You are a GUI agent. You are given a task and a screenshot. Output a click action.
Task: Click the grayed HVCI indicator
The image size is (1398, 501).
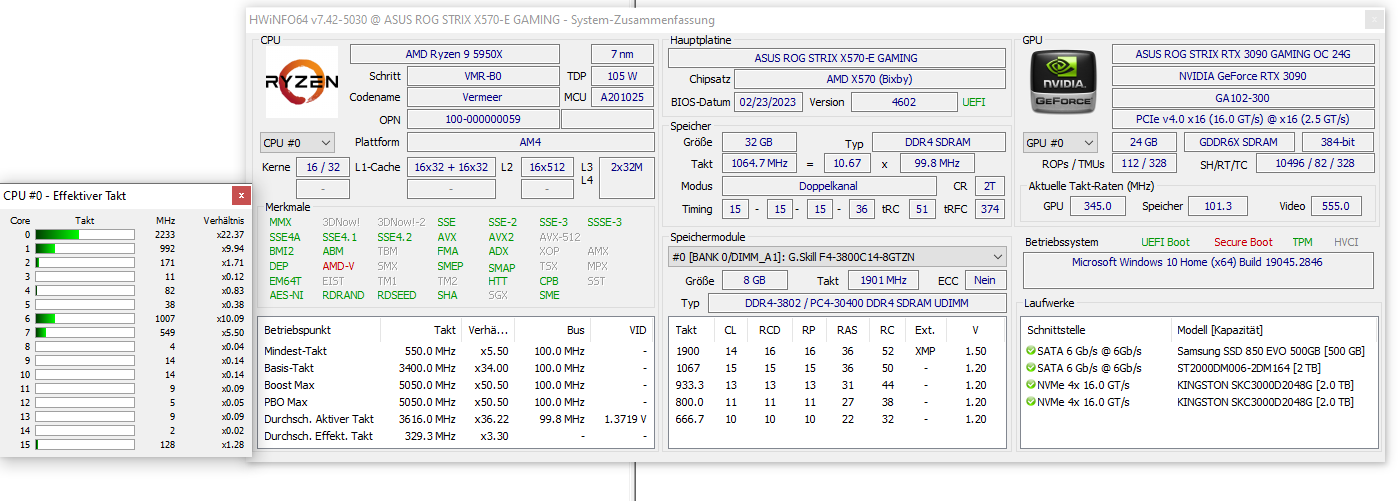click(x=1346, y=242)
